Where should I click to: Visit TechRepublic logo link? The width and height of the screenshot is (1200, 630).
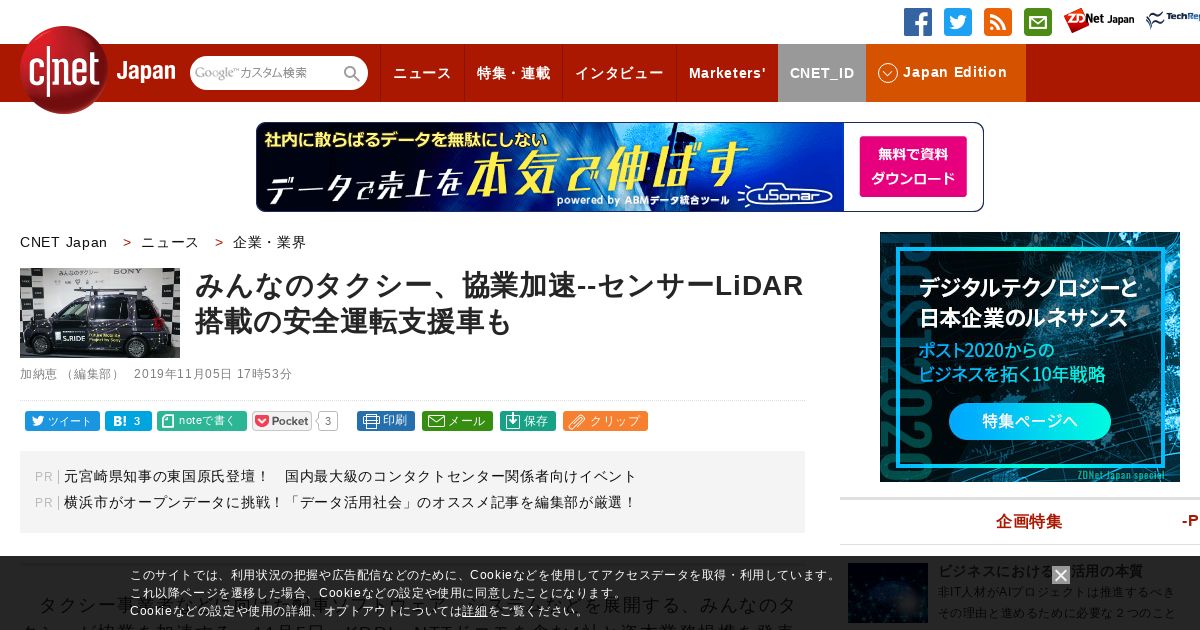(x=1173, y=20)
